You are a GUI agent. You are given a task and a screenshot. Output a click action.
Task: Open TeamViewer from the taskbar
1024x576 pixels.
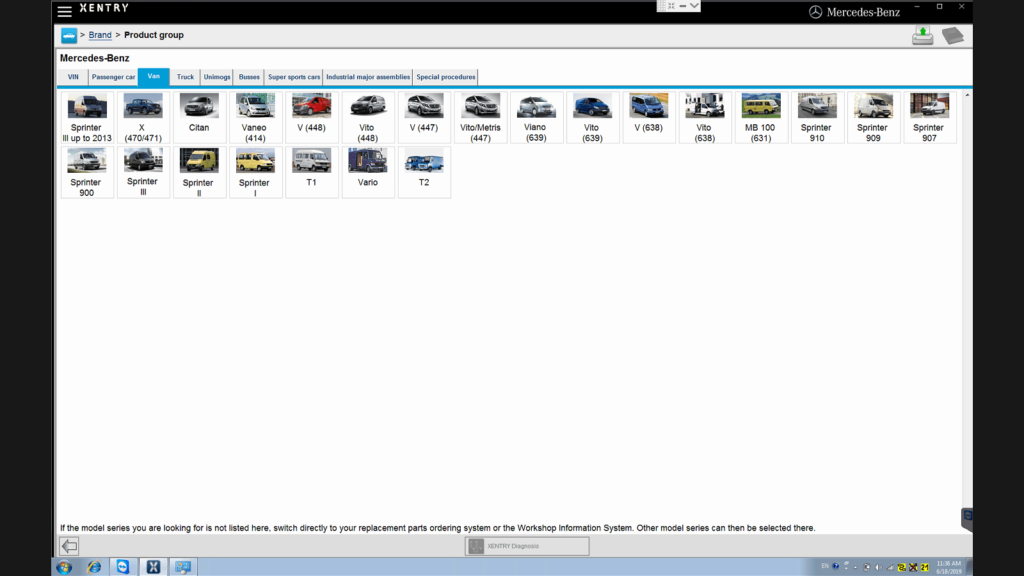coord(123,567)
